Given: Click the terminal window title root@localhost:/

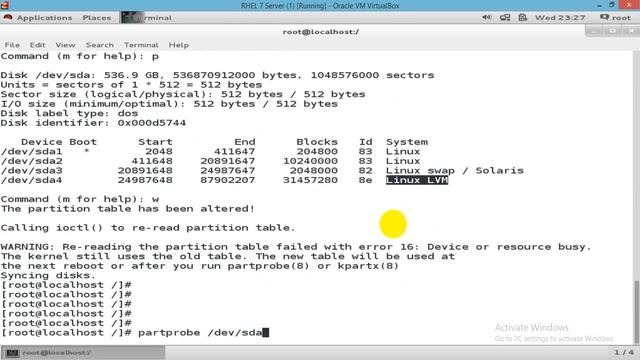Looking at the screenshot, I should coord(321,32).
